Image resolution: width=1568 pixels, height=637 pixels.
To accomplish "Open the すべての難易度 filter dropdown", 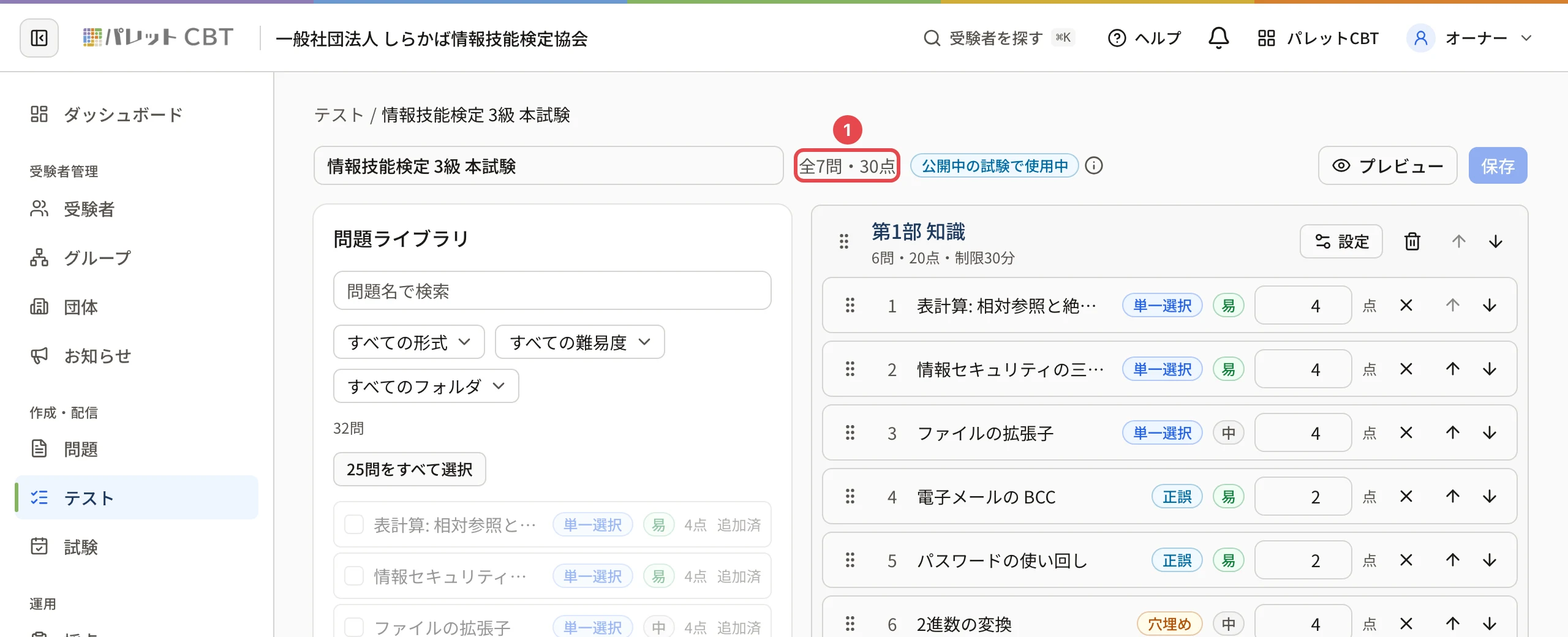I will pos(579,342).
